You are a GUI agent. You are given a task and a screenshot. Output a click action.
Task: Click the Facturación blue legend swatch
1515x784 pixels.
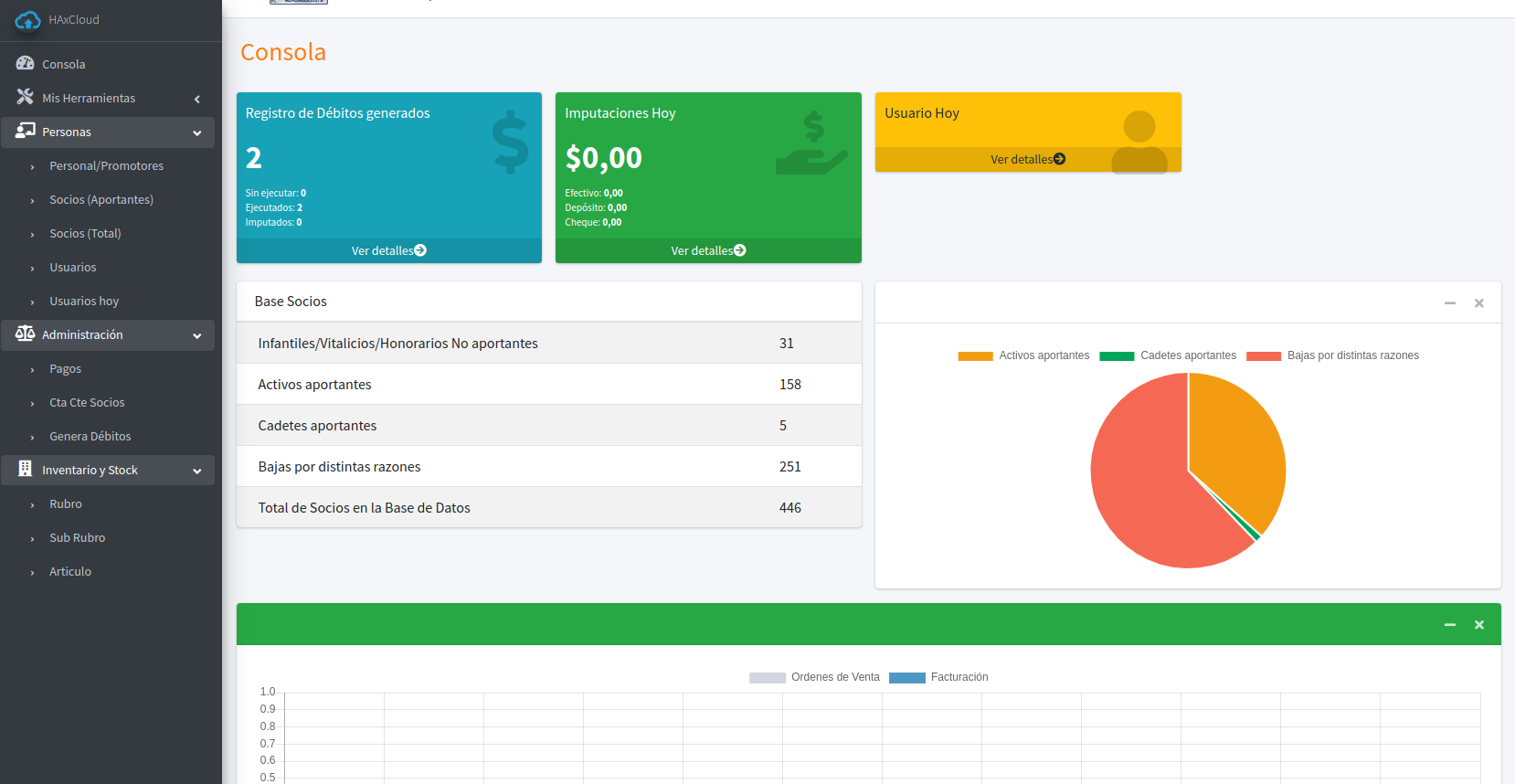point(906,677)
